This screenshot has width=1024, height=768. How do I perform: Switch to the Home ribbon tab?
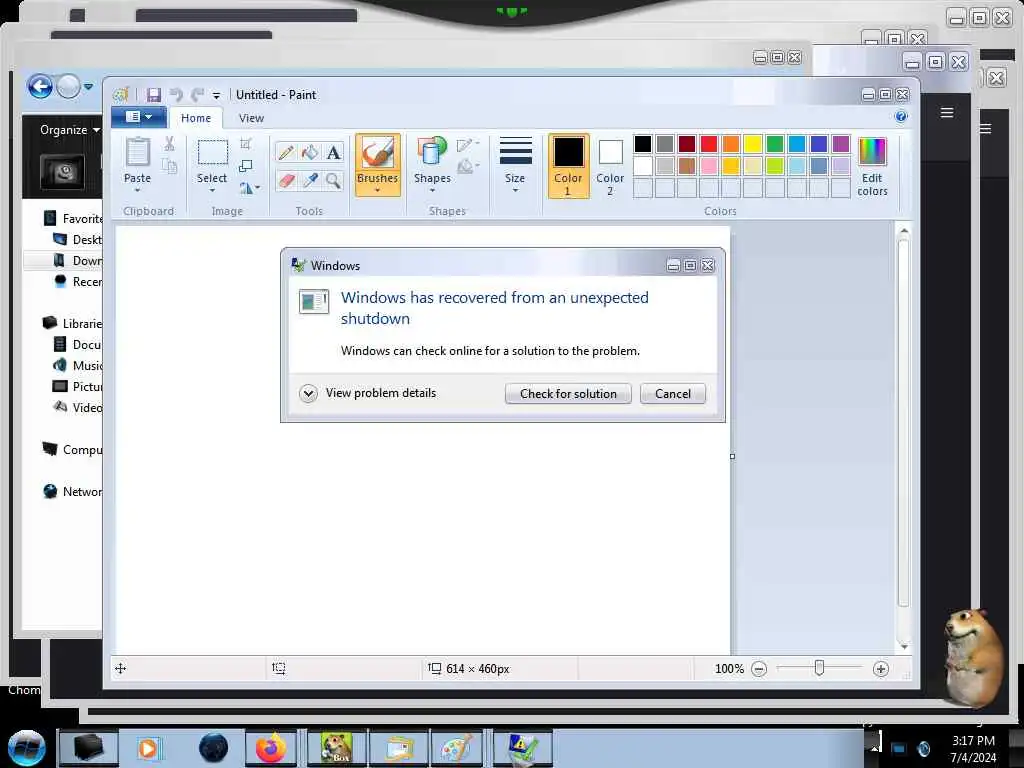196,118
